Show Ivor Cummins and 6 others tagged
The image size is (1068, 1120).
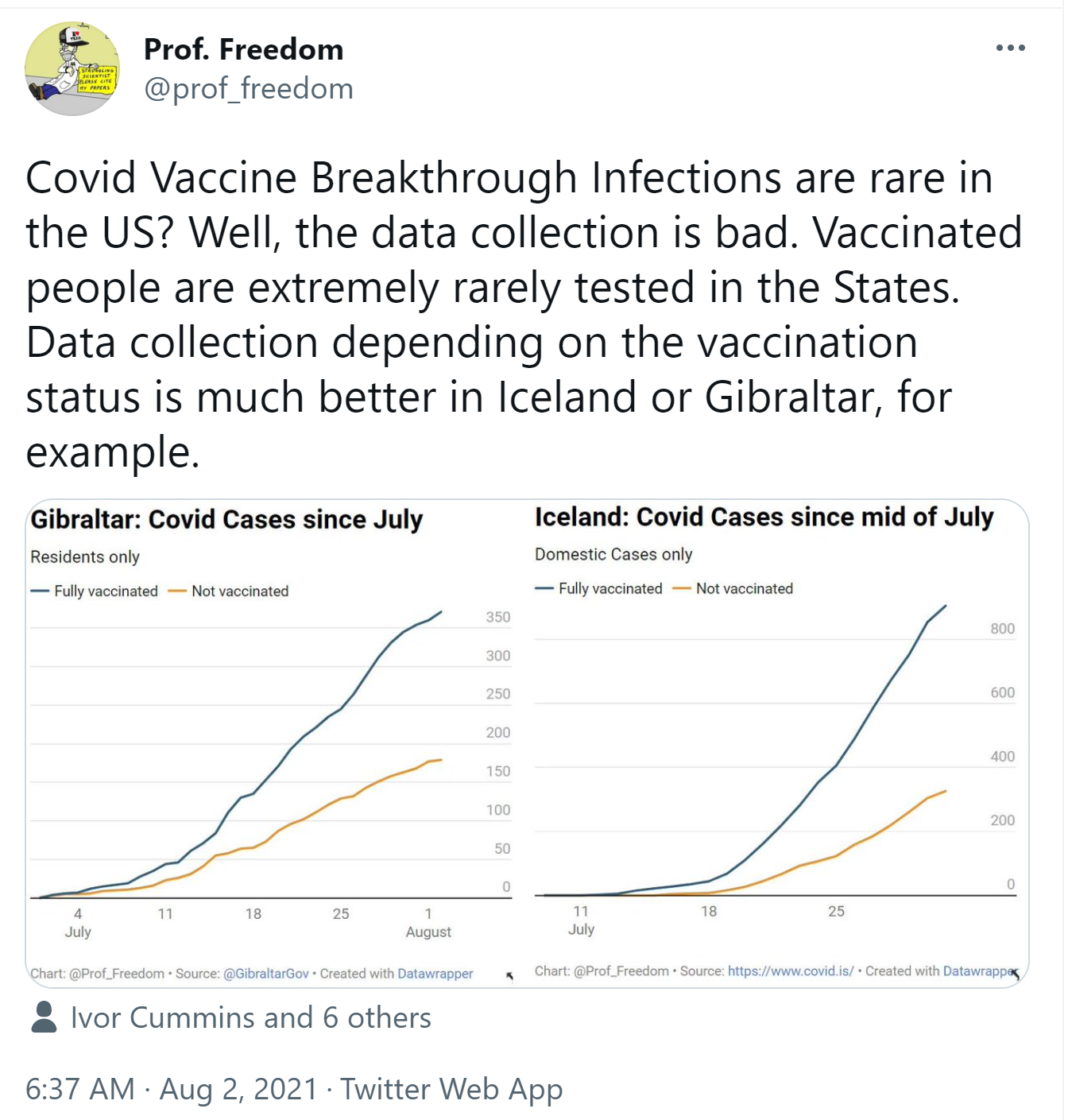click(250, 1017)
